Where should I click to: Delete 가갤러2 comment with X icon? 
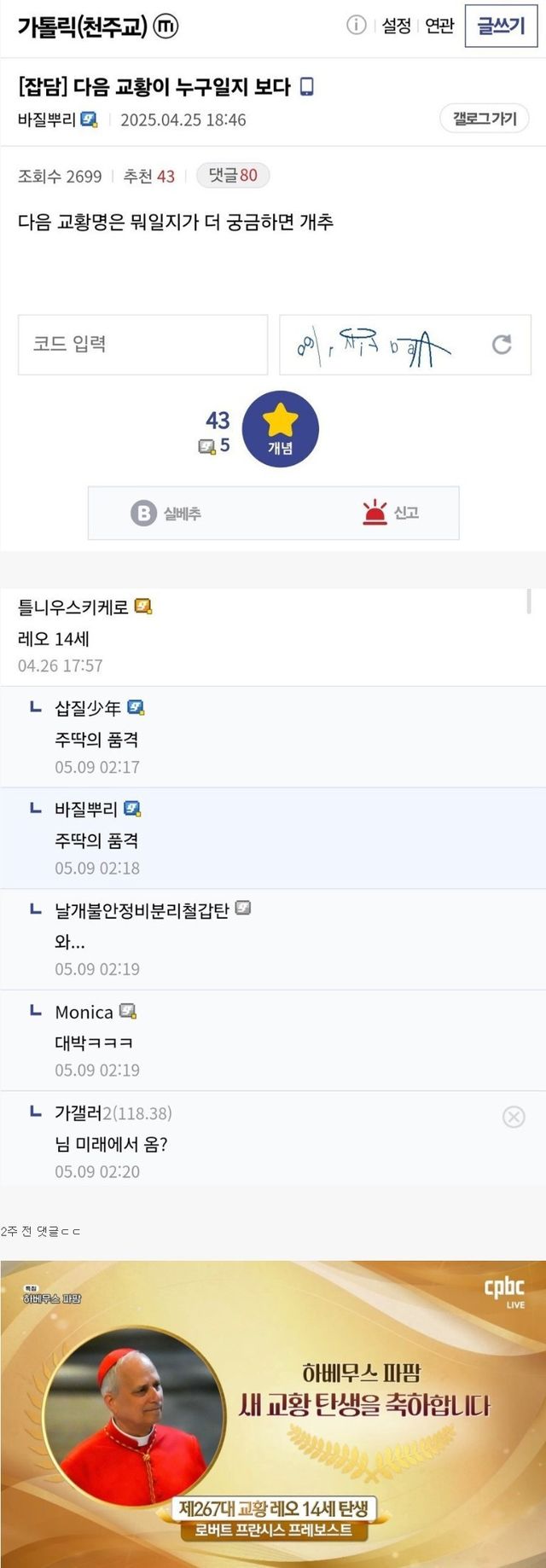pos(514,1117)
